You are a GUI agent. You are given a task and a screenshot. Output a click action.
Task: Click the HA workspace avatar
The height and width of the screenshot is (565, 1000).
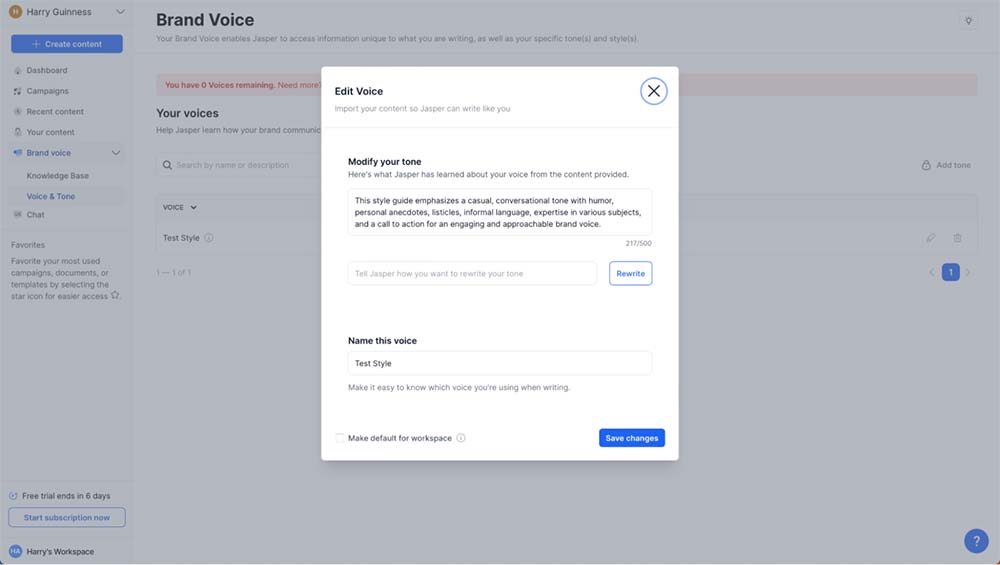coord(15,552)
